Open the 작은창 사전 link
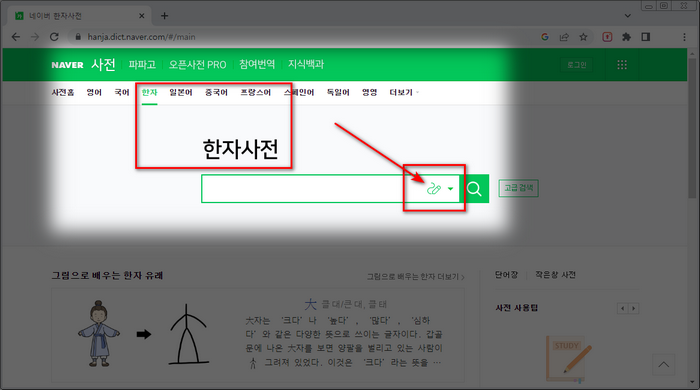Image resolution: width=700 pixels, height=390 pixels. tap(555, 275)
